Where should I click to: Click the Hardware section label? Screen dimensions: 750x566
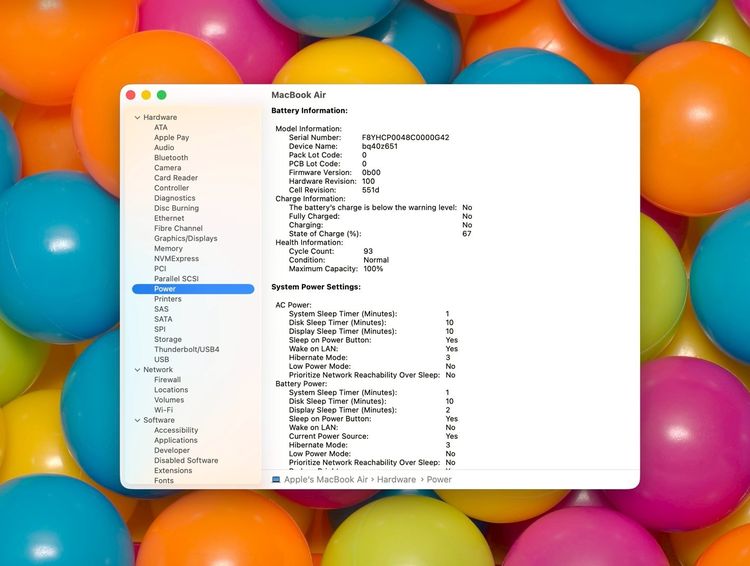click(x=160, y=117)
